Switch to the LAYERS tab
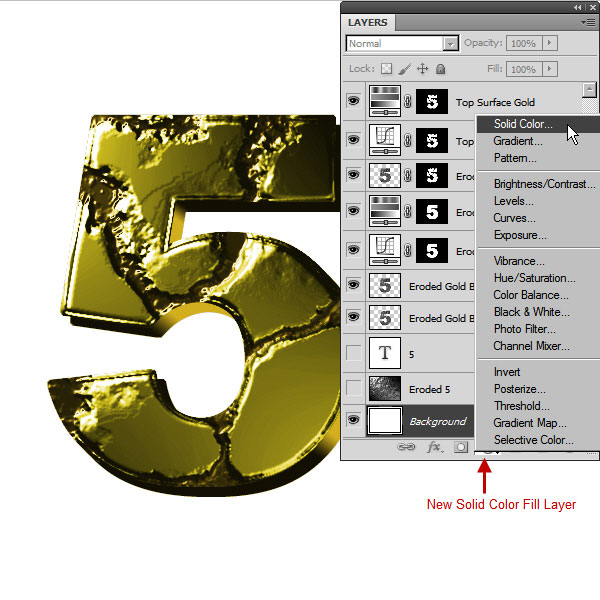Image resolution: width=600 pixels, height=600 pixels. click(368, 23)
